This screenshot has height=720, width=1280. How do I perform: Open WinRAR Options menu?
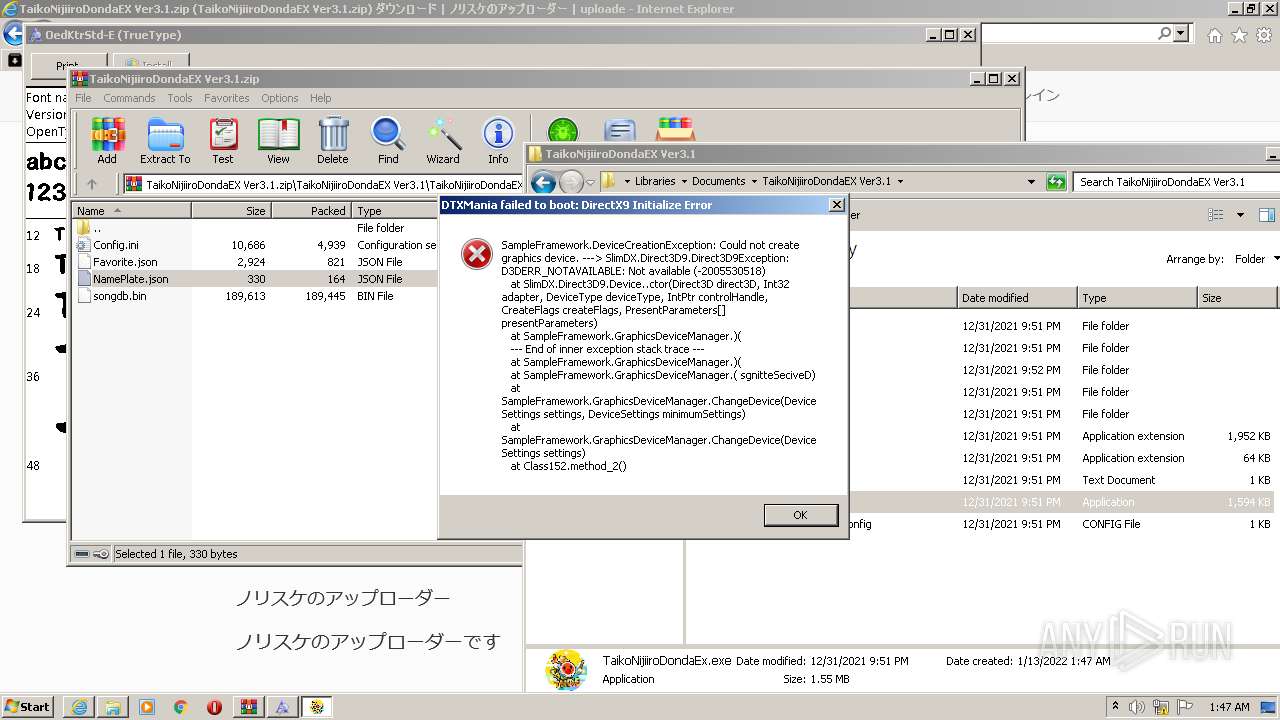point(280,98)
